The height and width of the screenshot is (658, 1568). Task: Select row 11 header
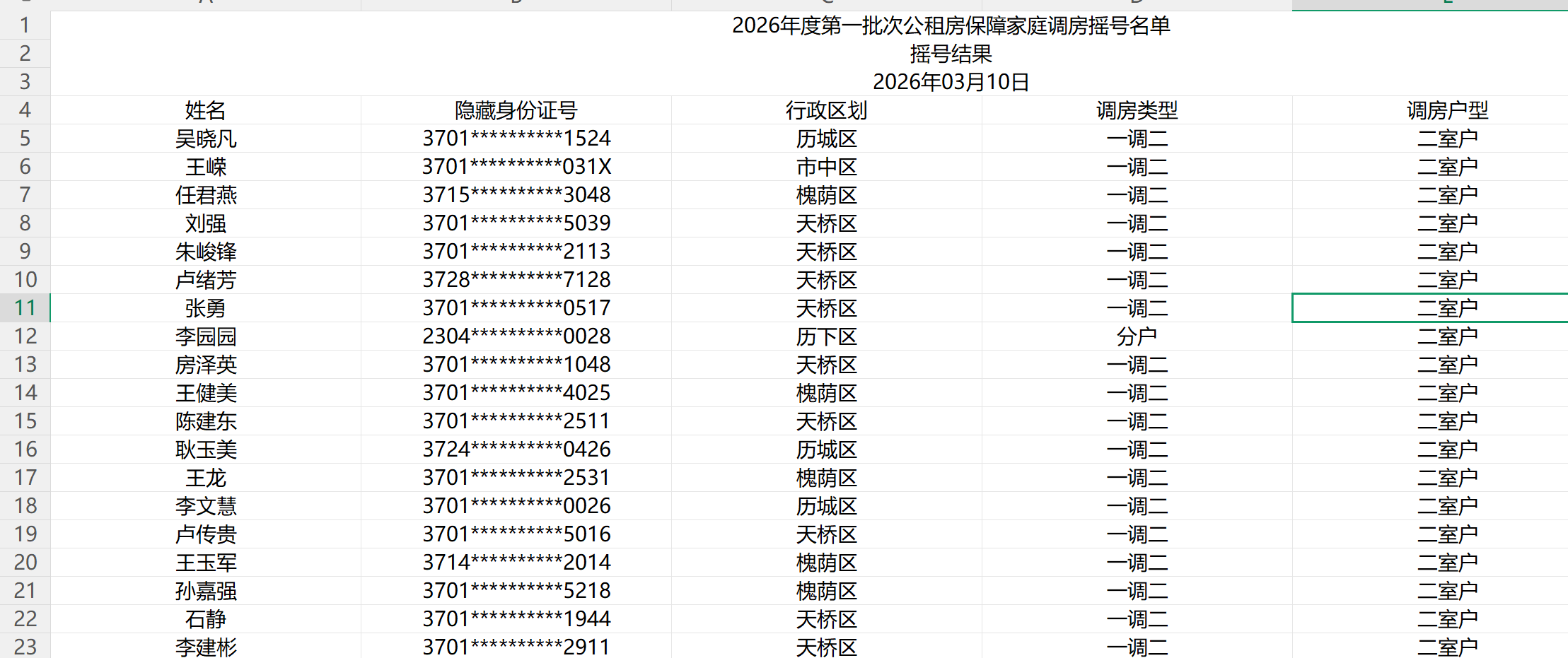(25, 308)
